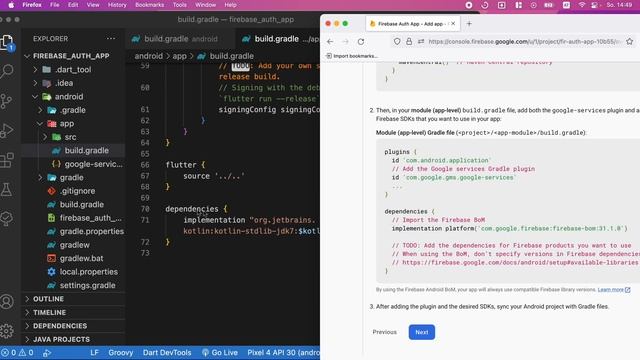Close the Firebase Auth App tab
The image size is (640, 360).
pyautogui.click(x=453, y=24)
